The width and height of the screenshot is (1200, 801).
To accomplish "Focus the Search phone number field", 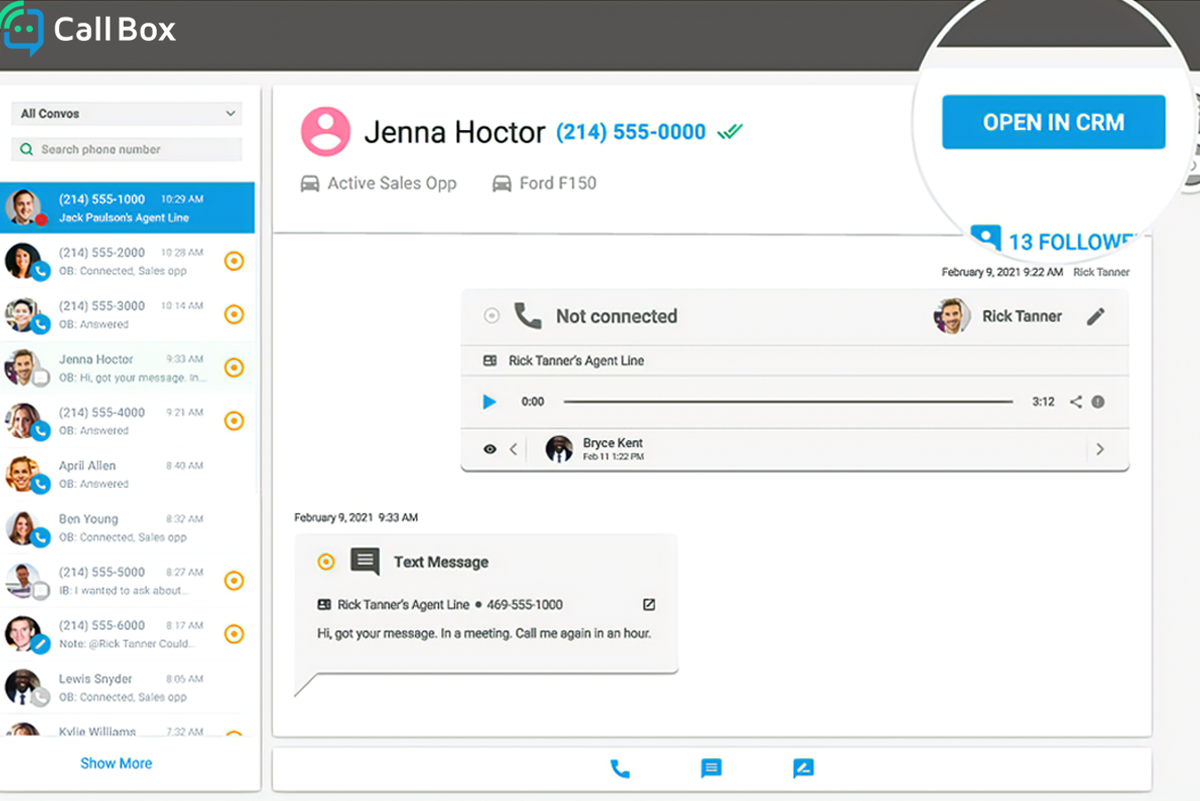I will pos(127,149).
